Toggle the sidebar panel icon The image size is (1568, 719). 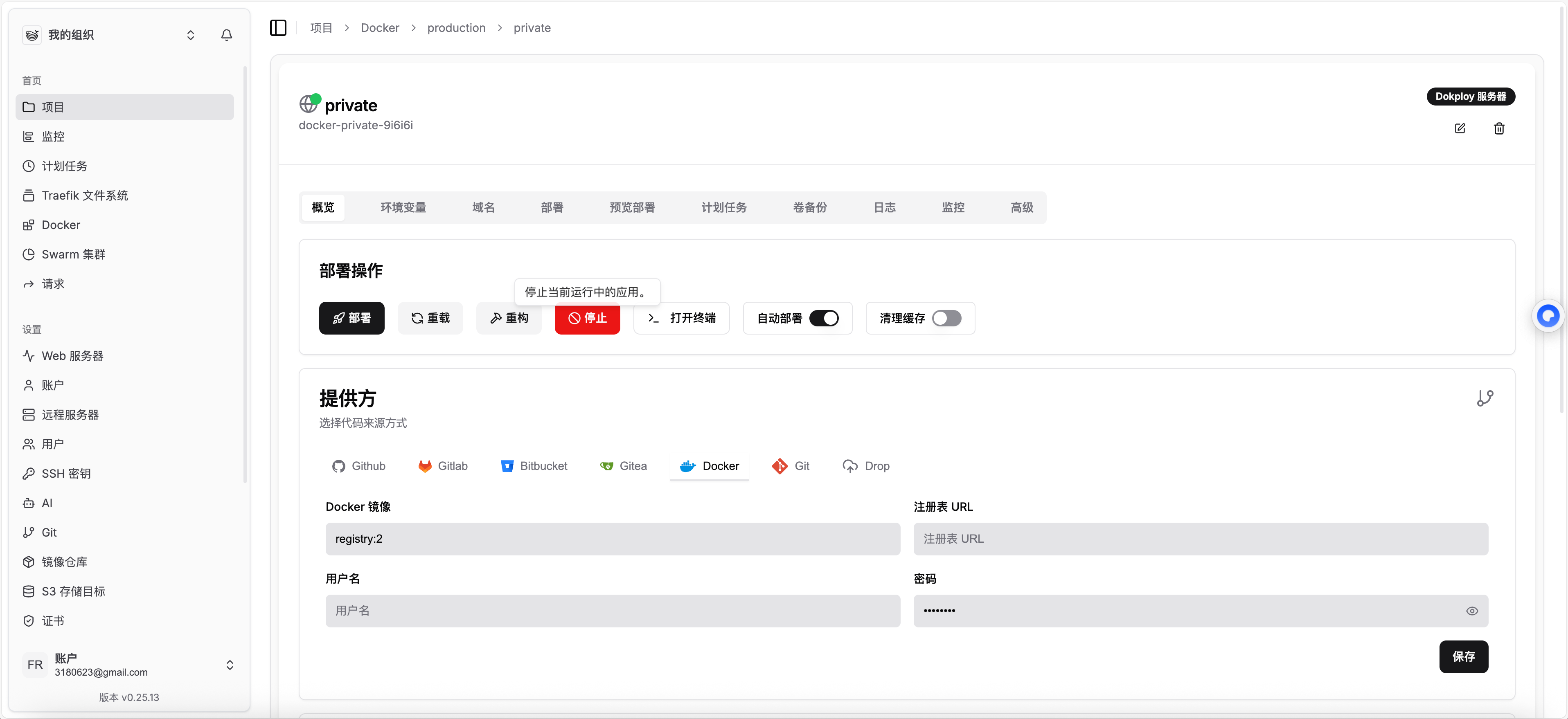(x=278, y=28)
